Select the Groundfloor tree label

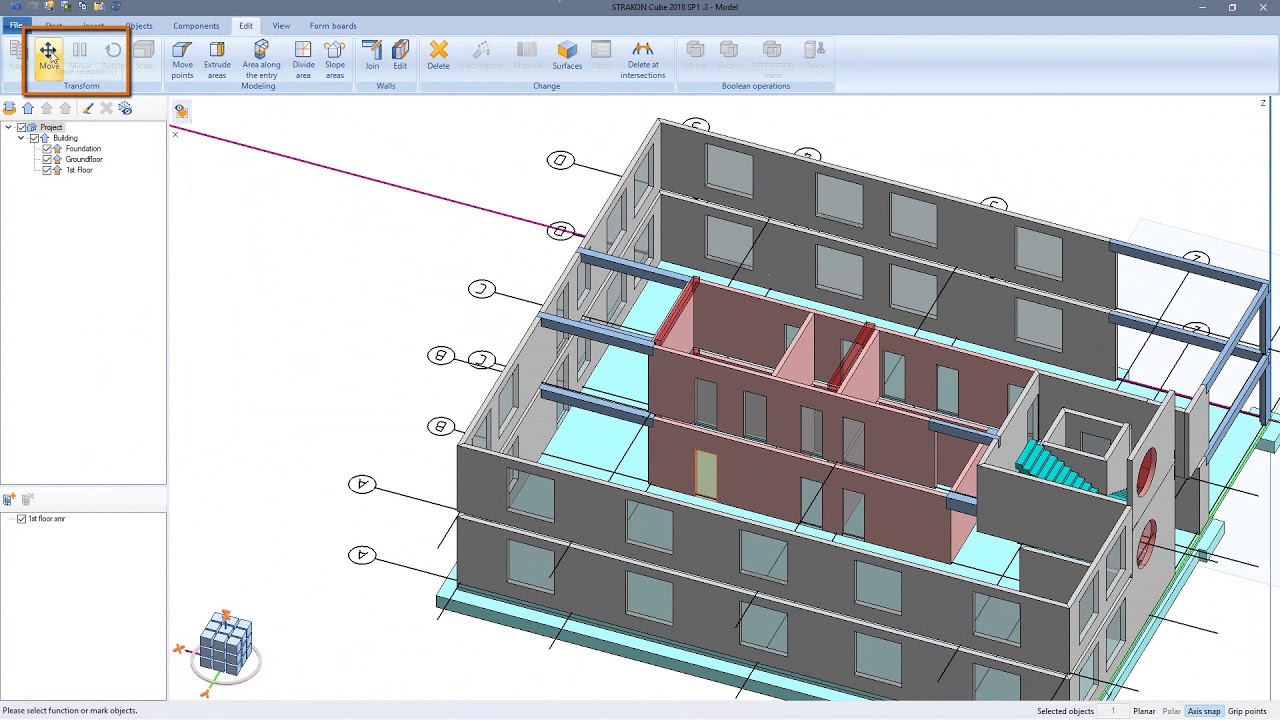click(84, 159)
